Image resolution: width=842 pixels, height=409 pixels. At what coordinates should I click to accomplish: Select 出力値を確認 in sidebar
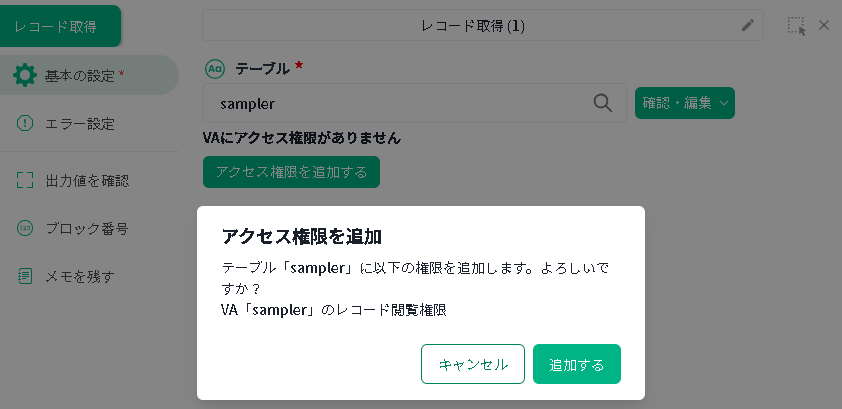(x=87, y=181)
